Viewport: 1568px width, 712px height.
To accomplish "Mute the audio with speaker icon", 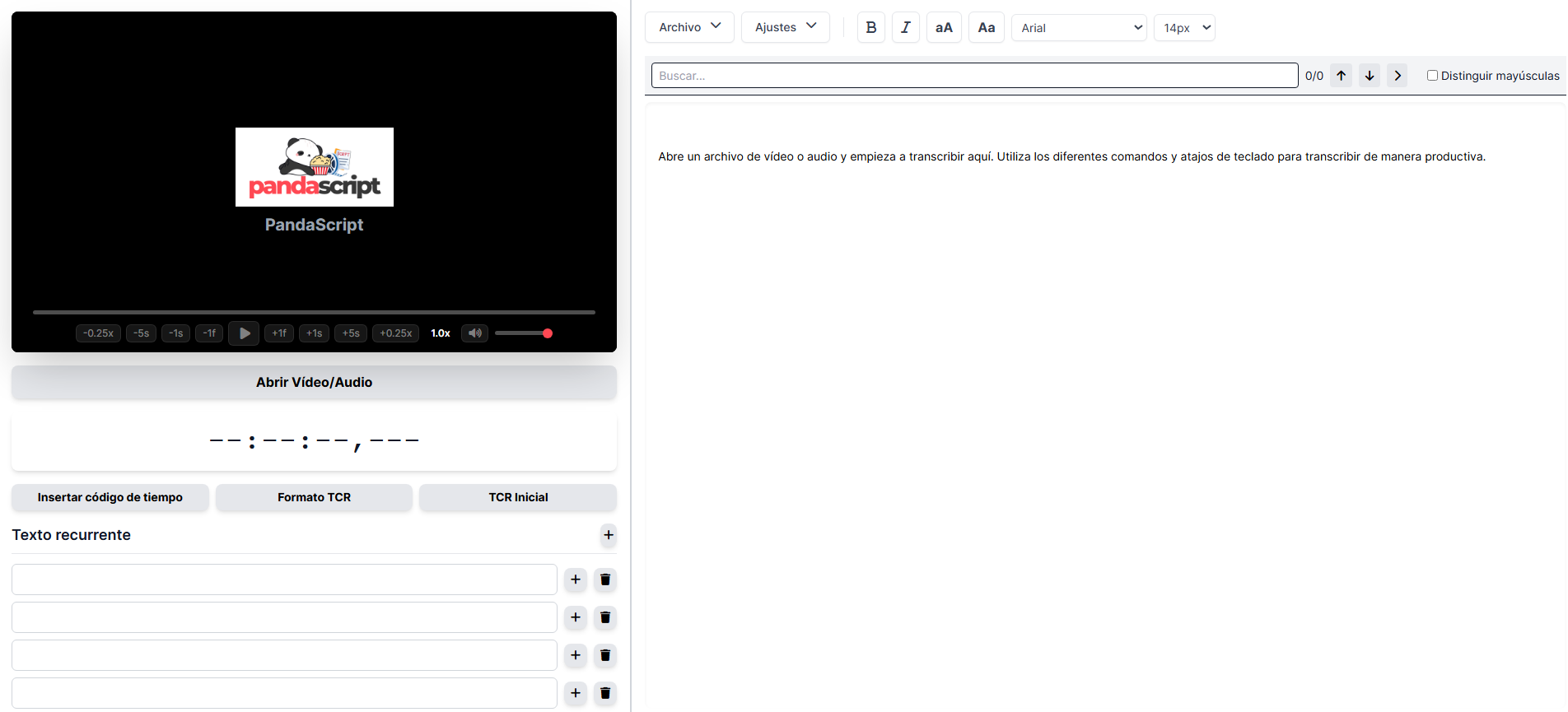I will tap(474, 333).
